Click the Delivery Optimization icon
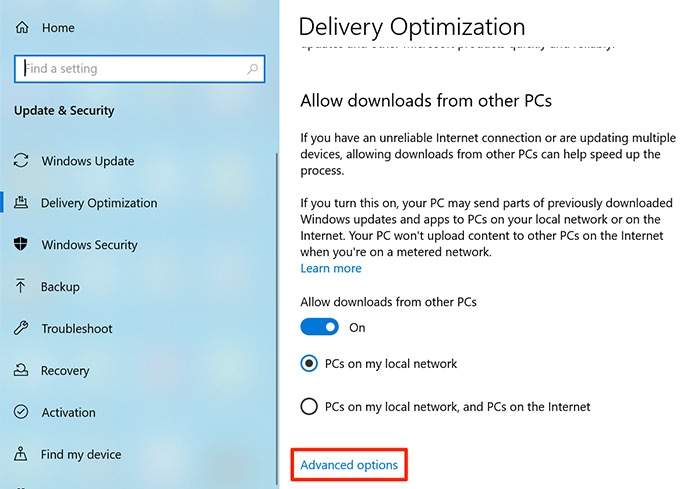680x489 pixels. tap(22, 203)
